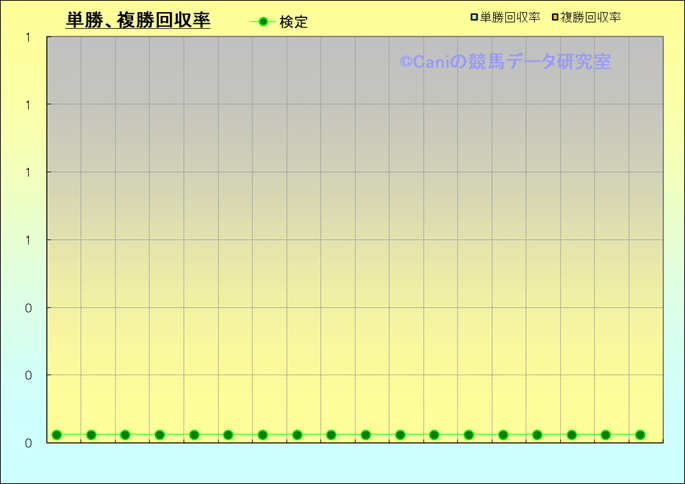The image size is (685, 484).
Task: Select the 検定 legend text label
Action: [293, 21]
